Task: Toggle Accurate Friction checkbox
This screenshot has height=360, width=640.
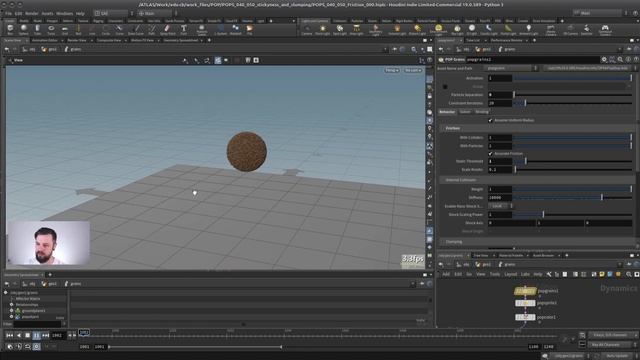Action: (x=490, y=153)
